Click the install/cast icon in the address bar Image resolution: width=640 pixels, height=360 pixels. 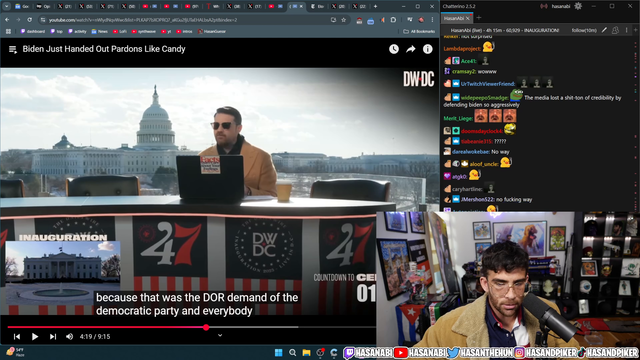click(x=333, y=20)
